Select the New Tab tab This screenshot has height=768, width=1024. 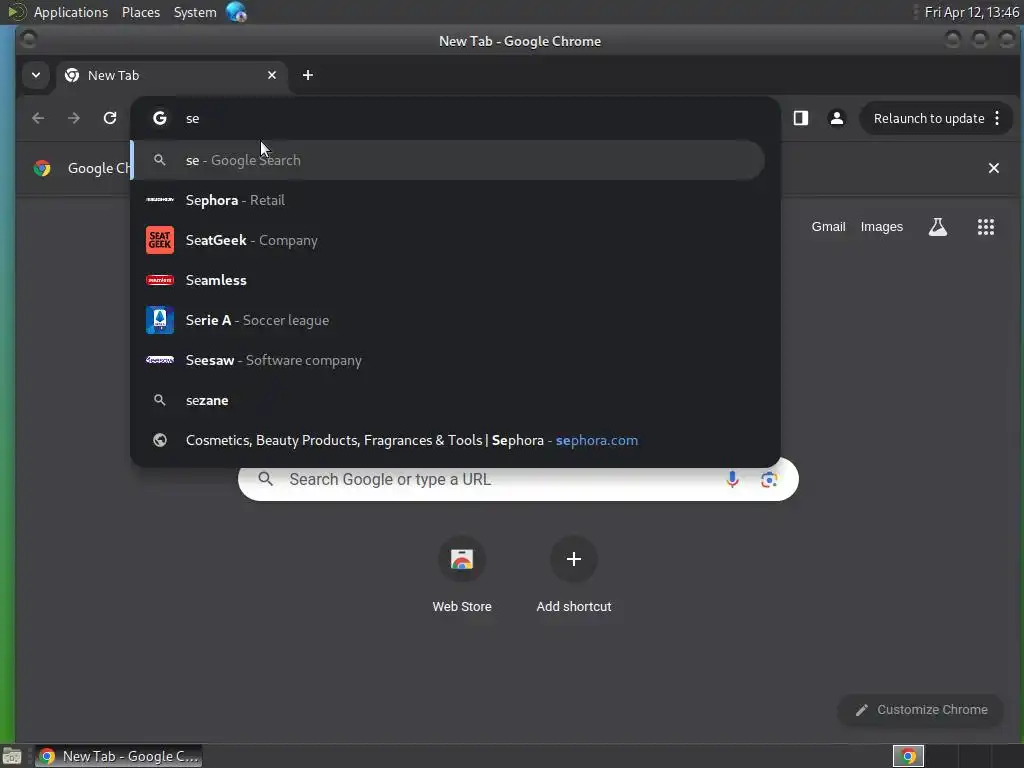pyautogui.click(x=170, y=75)
